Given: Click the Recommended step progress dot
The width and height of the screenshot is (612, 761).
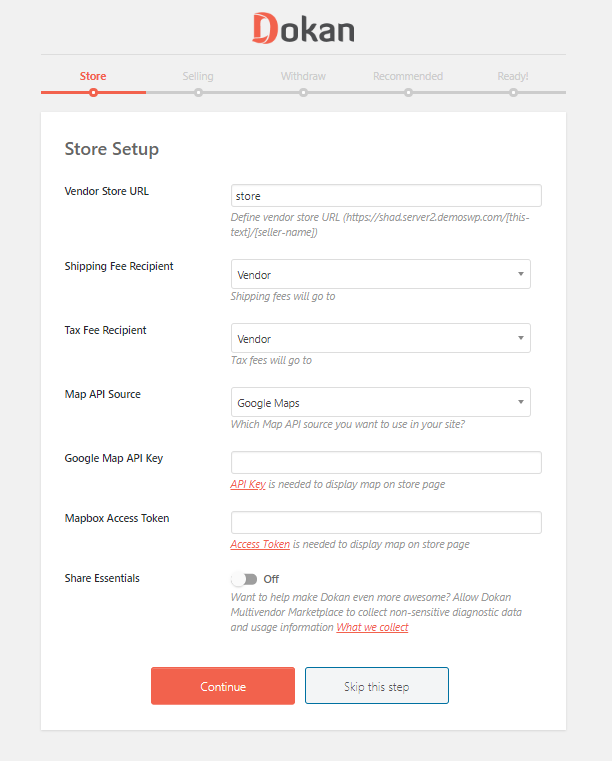Looking at the screenshot, I should 408,92.
